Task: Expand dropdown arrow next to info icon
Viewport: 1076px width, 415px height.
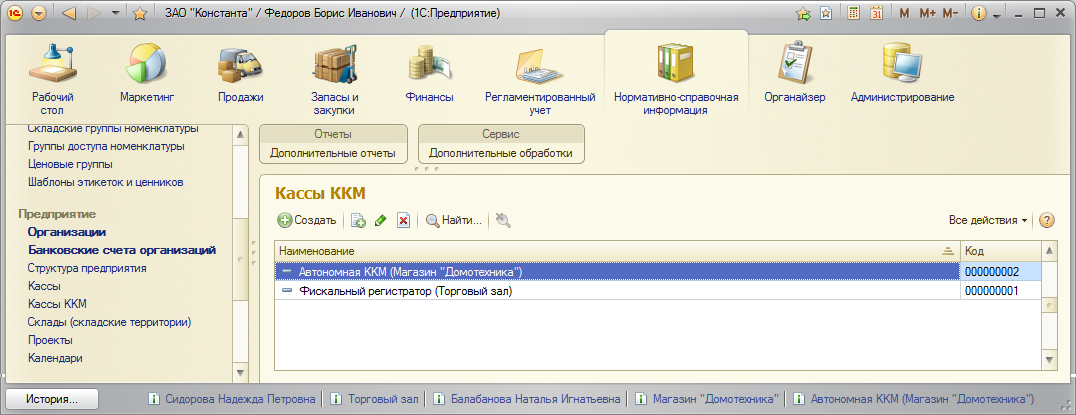Action: click(x=996, y=14)
